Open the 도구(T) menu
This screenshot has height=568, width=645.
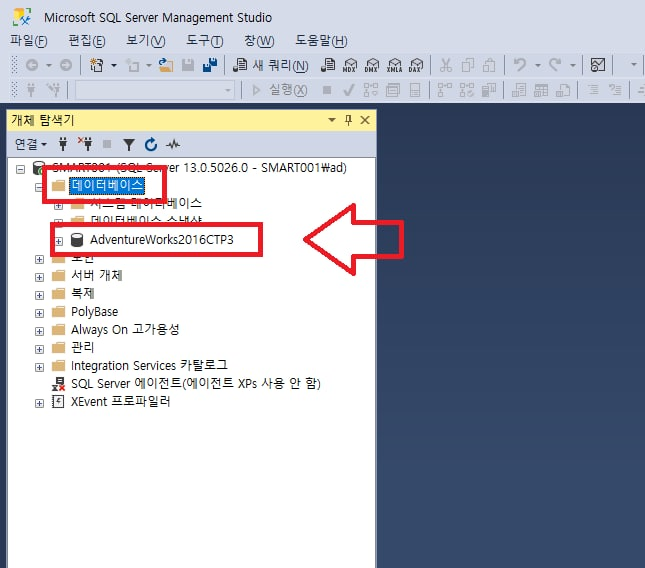click(x=204, y=41)
